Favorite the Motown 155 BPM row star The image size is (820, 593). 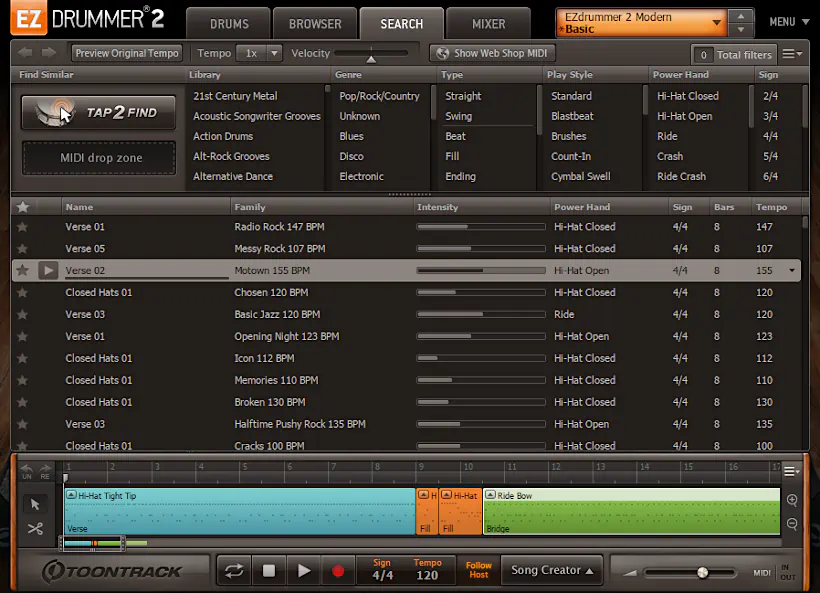pos(22,270)
